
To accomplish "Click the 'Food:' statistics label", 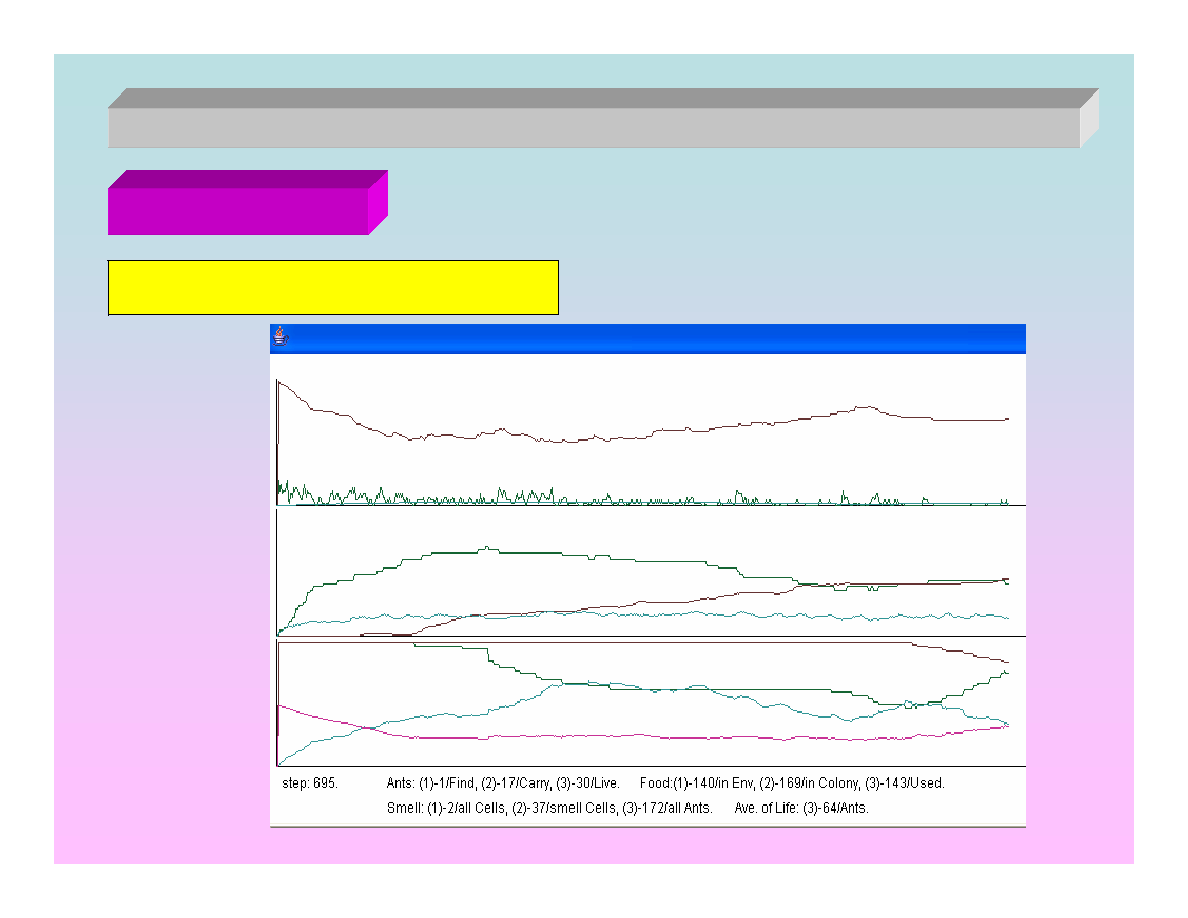I will [655, 784].
